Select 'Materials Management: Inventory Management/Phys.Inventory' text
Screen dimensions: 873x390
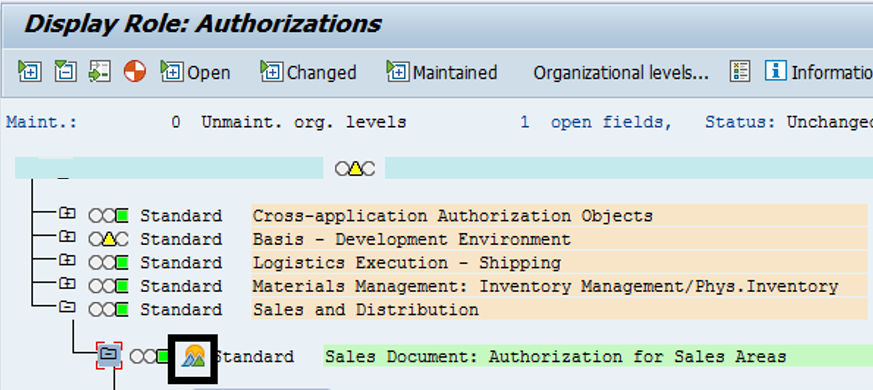tap(545, 286)
